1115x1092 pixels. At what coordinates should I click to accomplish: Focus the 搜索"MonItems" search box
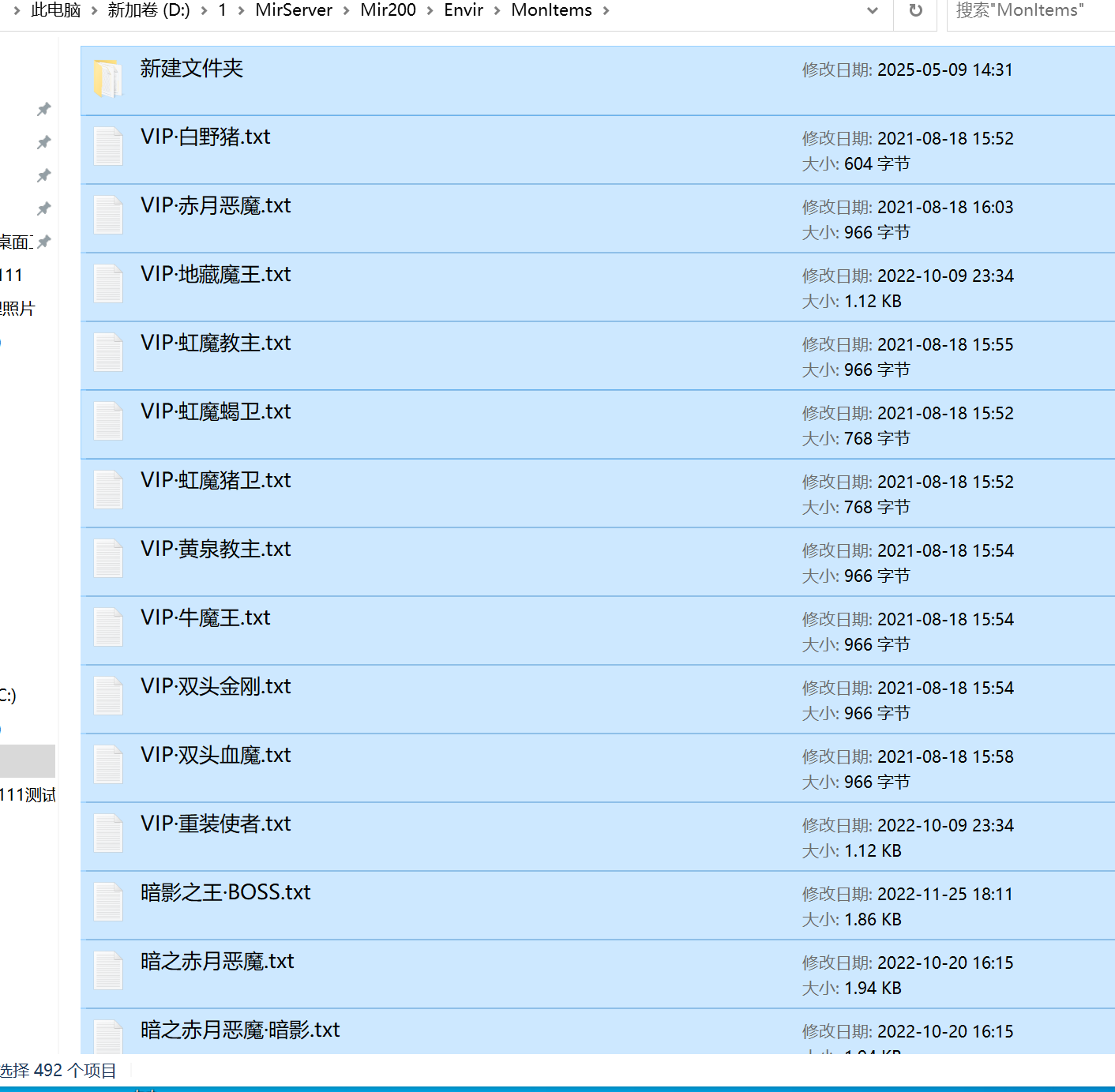pos(1031,11)
